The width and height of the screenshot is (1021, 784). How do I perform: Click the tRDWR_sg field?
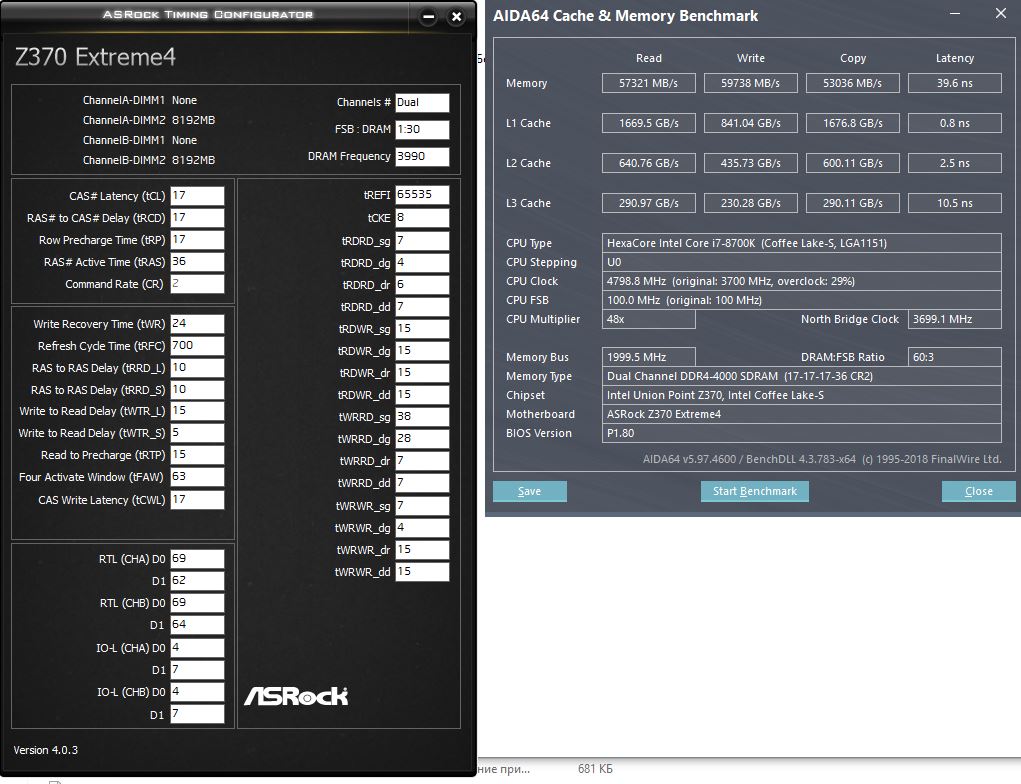pos(422,329)
